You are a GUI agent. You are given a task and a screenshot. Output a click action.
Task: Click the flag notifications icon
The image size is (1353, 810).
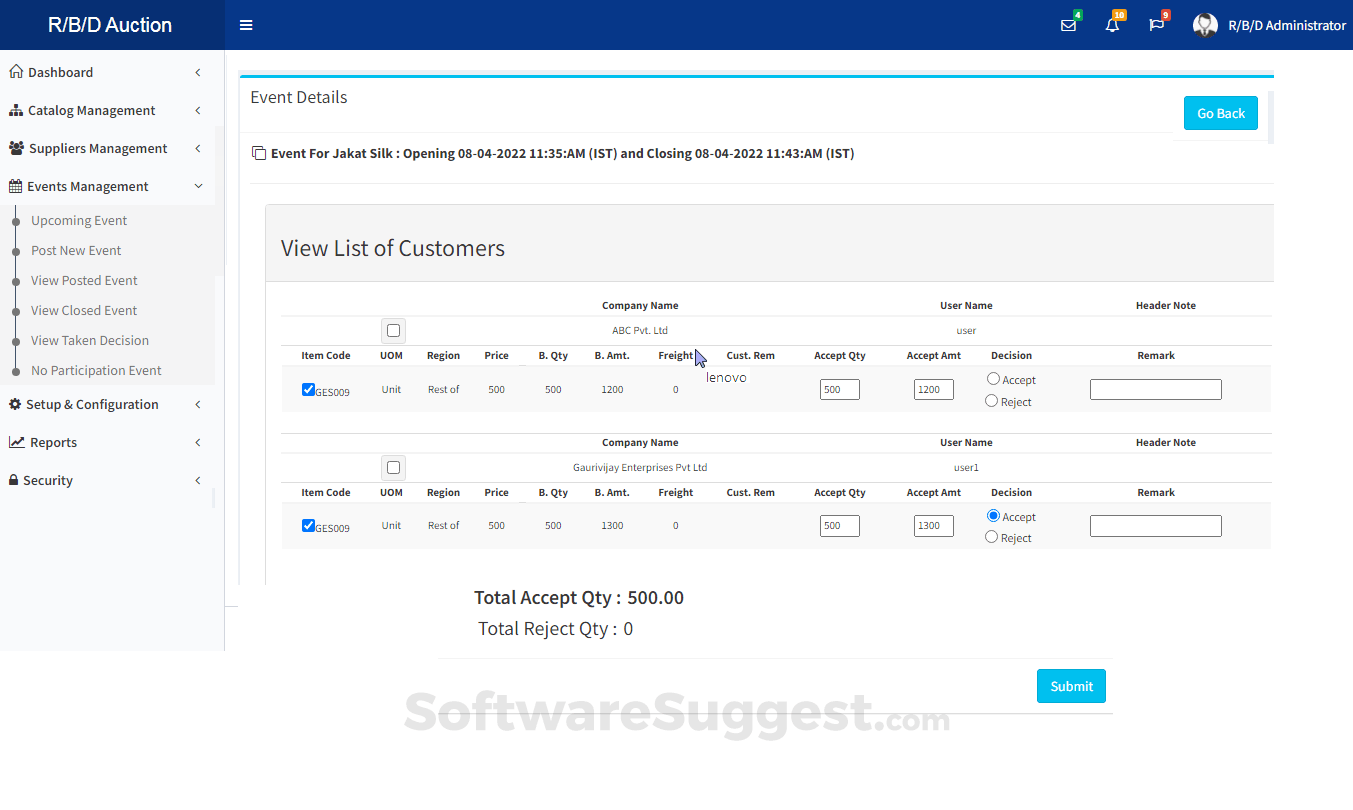coord(1156,25)
